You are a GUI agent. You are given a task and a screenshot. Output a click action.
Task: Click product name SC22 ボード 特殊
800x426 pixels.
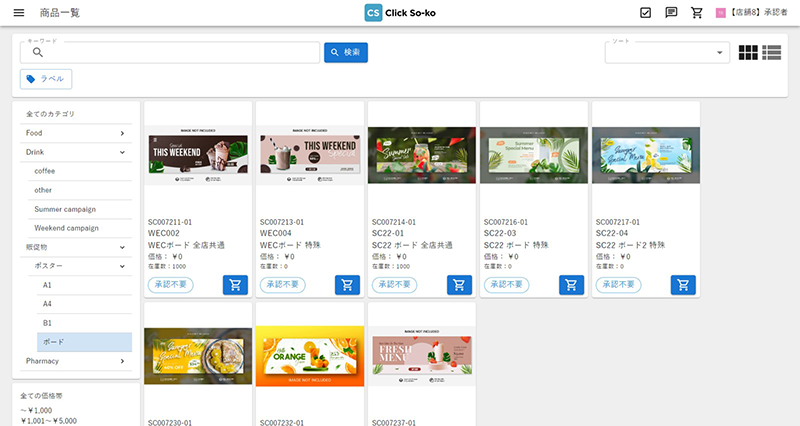[516, 245]
